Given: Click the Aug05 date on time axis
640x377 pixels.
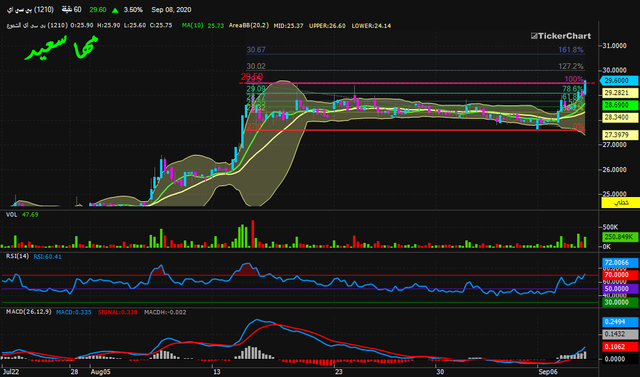Looking at the screenshot, I should [x=100, y=372].
